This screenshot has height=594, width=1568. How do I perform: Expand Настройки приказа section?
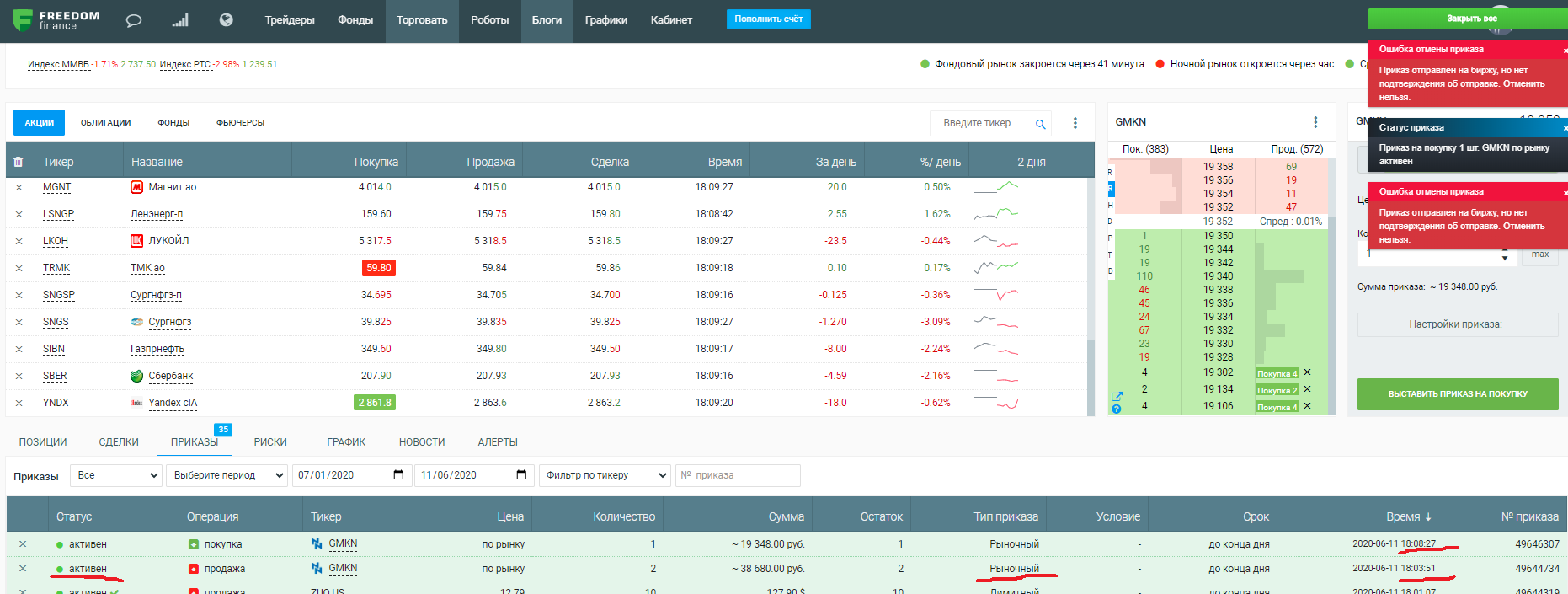coord(1458,324)
